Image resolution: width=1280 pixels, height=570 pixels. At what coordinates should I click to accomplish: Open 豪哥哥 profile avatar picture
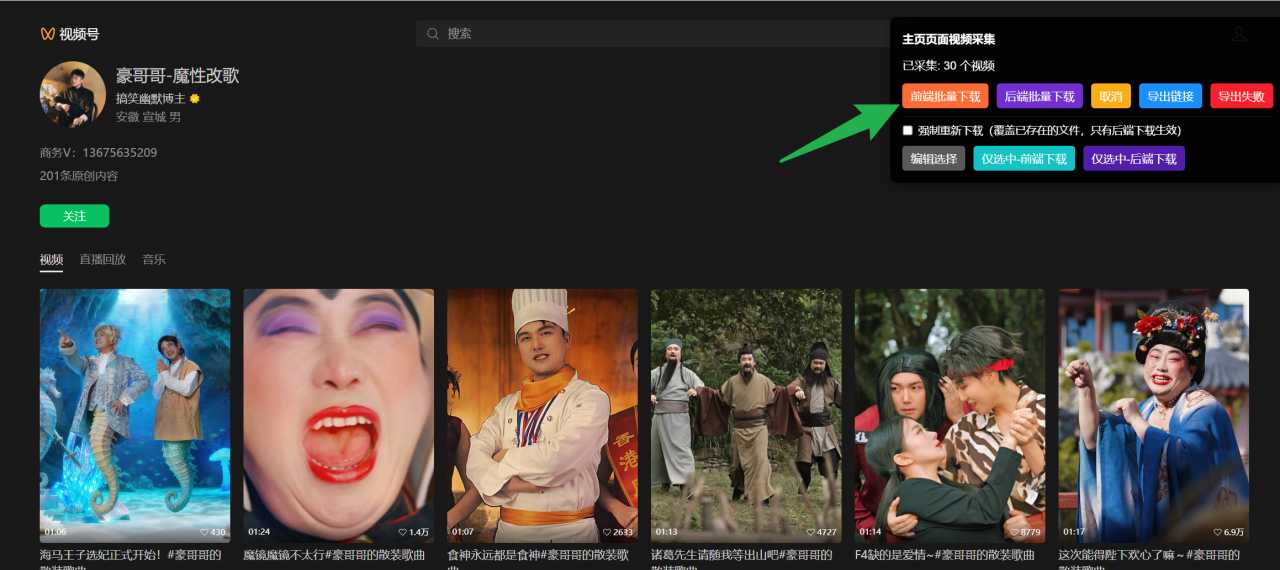(73, 94)
